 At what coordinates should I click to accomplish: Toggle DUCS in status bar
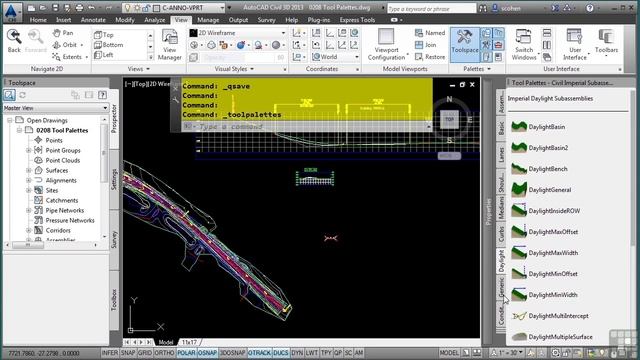click(x=281, y=353)
